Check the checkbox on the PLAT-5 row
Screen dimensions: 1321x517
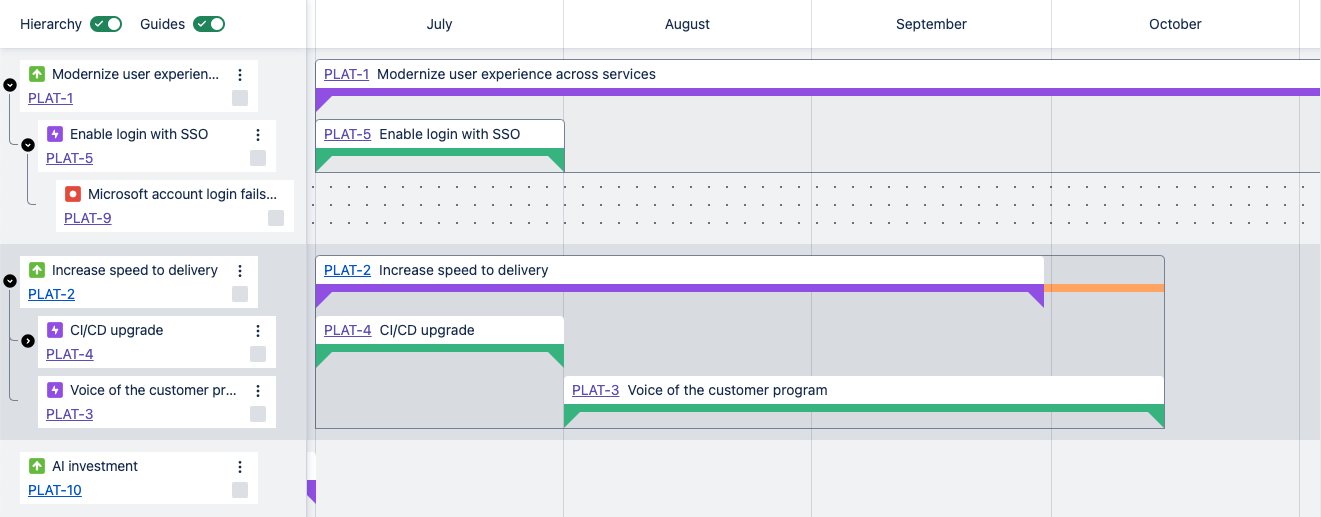[258, 158]
